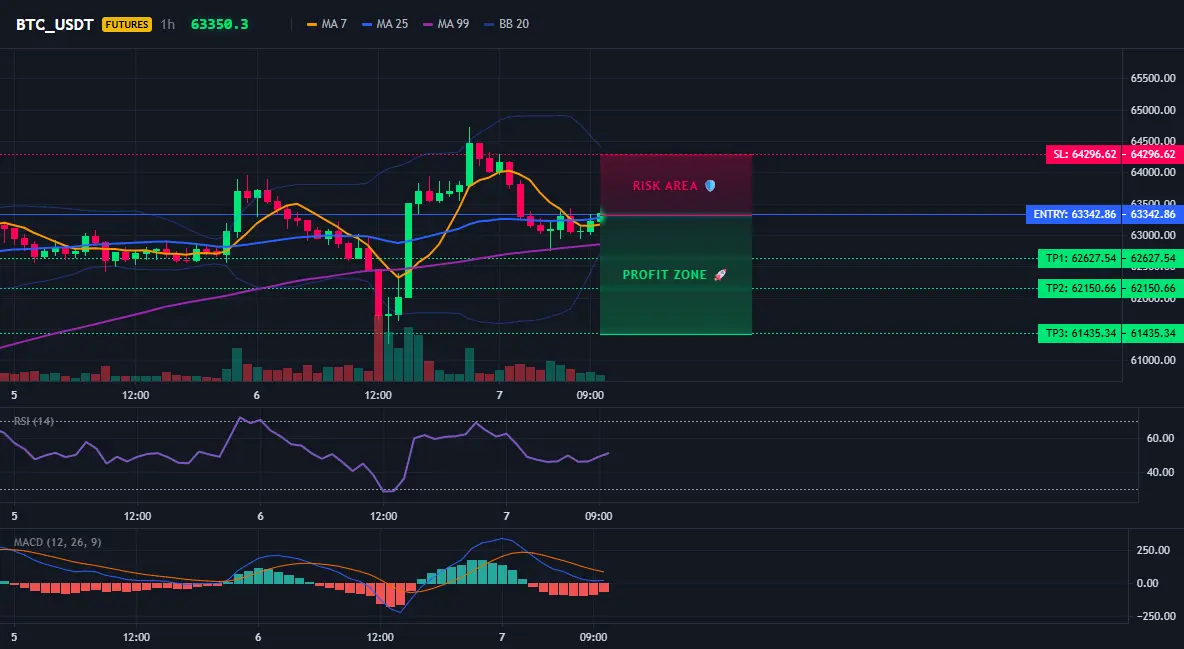
Task: Select the TP1: 62627.54 target tag
Action: (x=1080, y=258)
